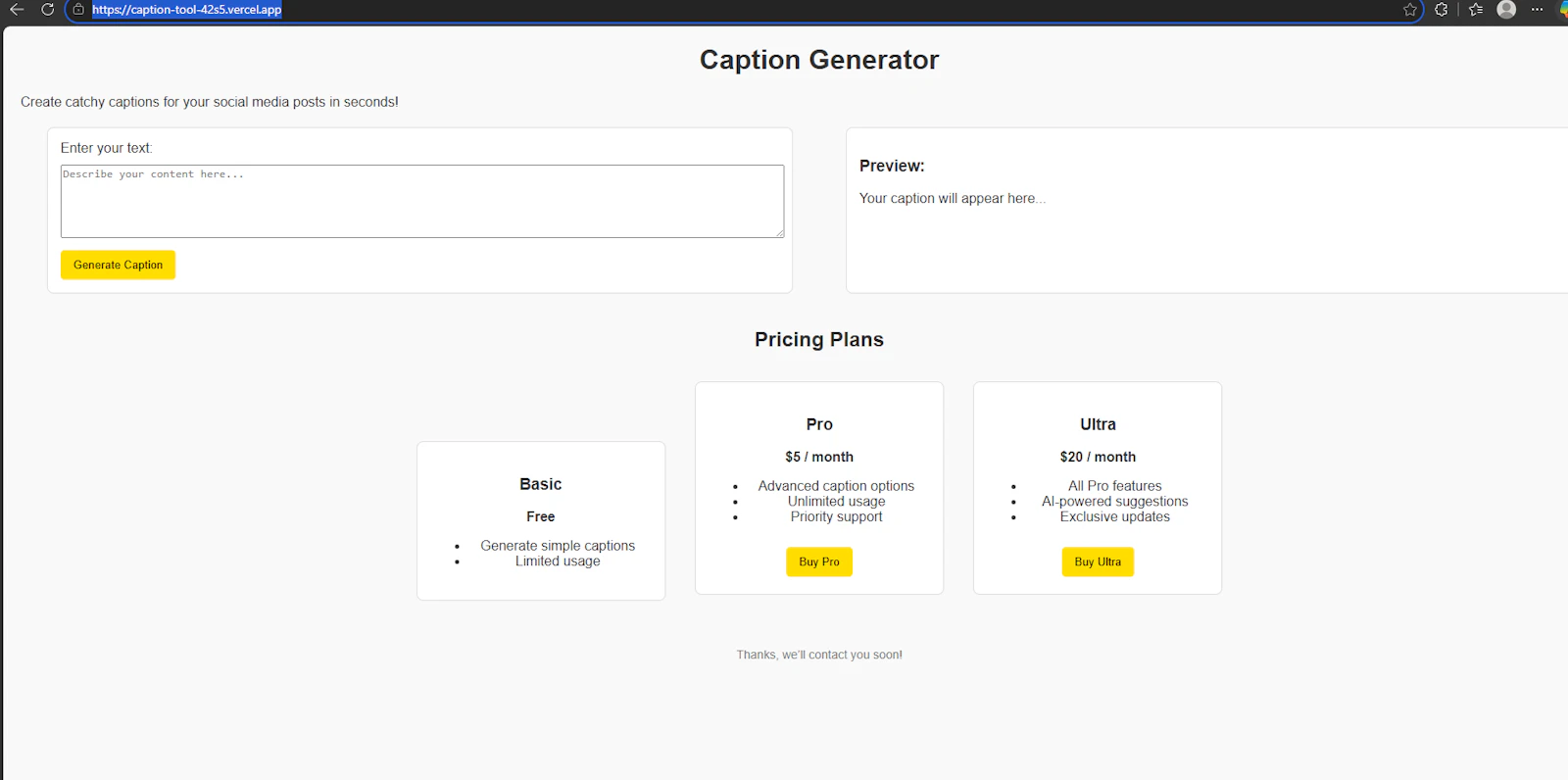Click 'Generate simple captions' feature text
The image size is (1568, 780).
(x=558, y=546)
